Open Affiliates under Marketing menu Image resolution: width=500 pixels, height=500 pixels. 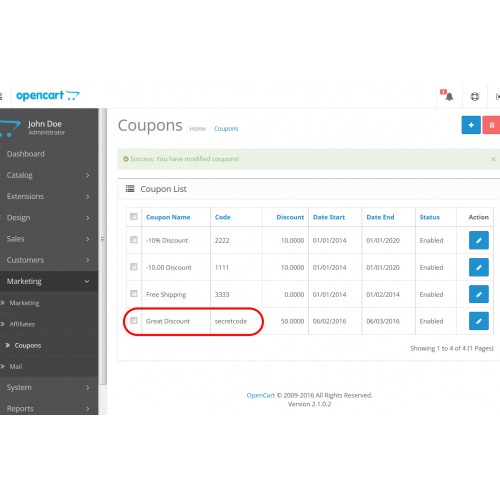[x=49, y=324]
